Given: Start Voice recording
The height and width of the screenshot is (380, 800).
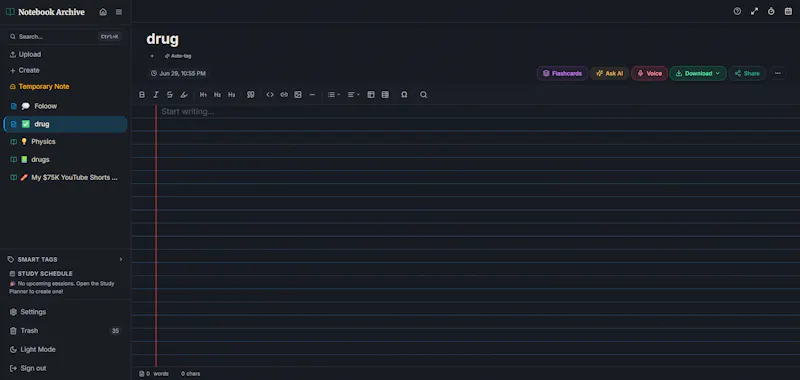Looking at the screenshot, I should tap(649, 73).
